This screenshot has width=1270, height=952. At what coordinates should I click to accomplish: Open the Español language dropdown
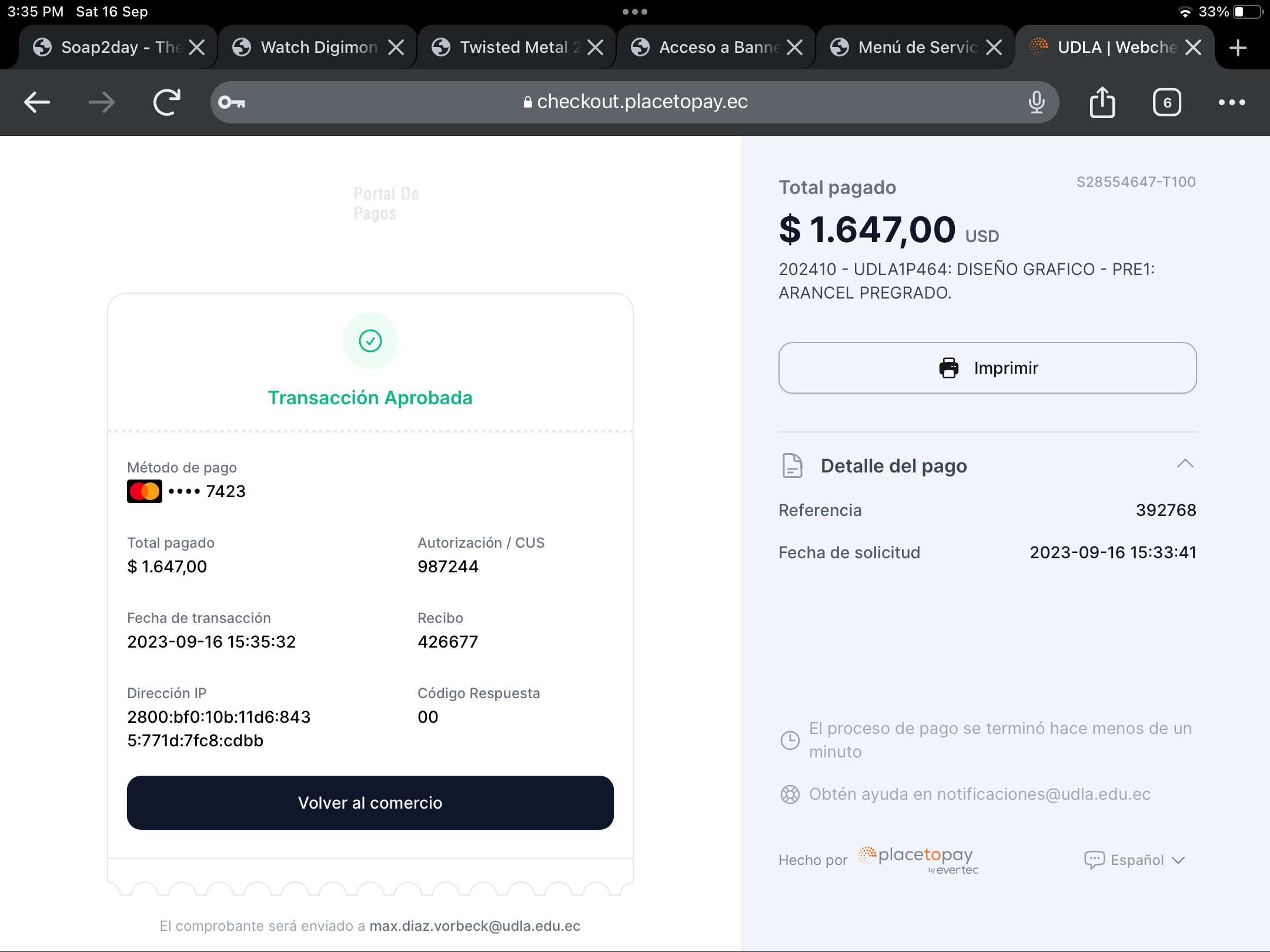coord(1135,860)
